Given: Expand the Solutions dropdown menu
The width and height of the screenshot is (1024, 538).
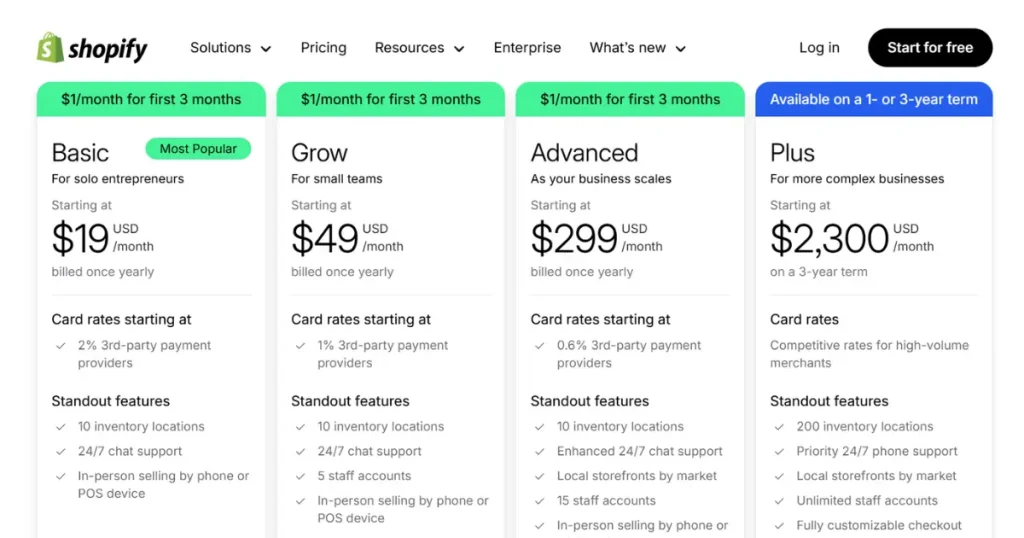Looking at the screenshot, I should (230, 48).
